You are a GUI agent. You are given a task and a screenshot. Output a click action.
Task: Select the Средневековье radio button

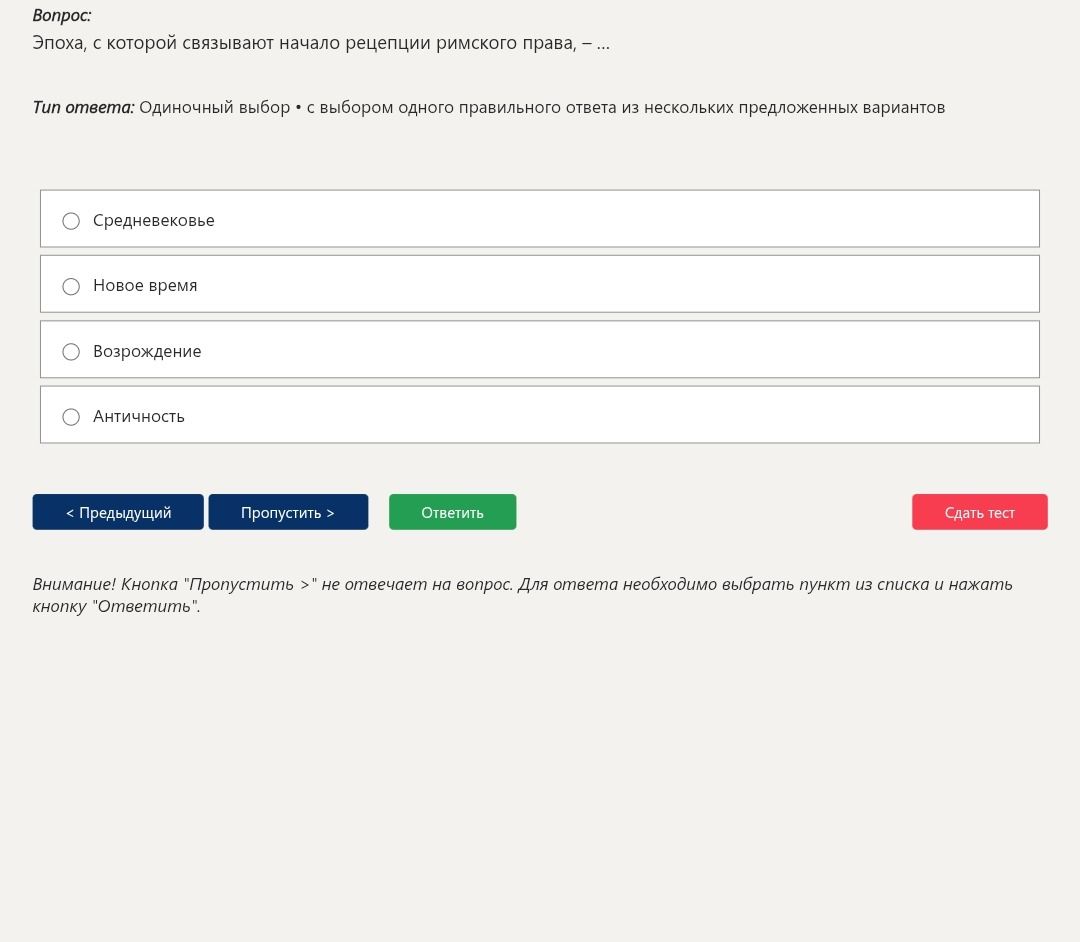(71, 221)
